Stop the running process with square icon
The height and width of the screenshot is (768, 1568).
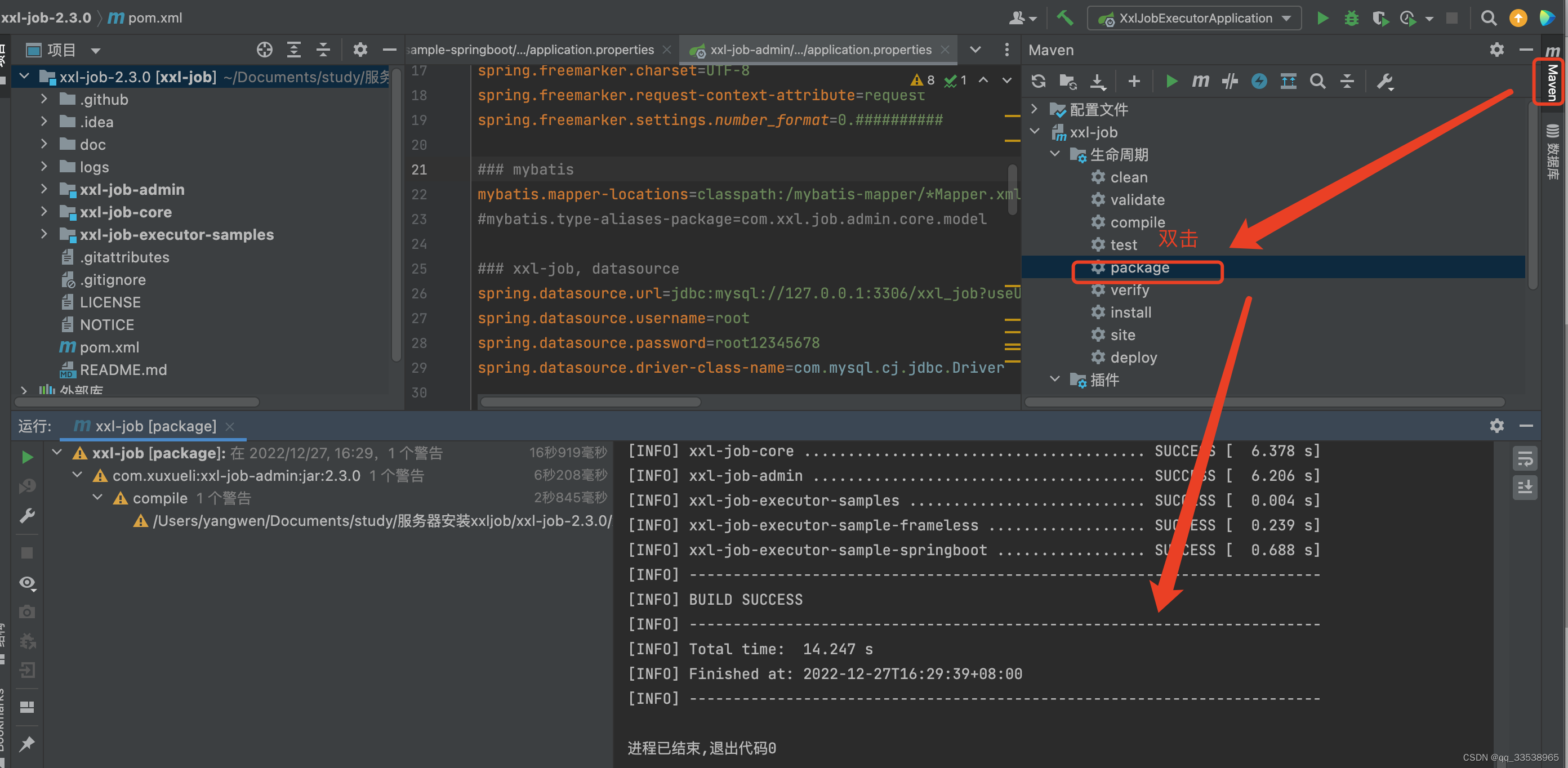click(1453, 17)
